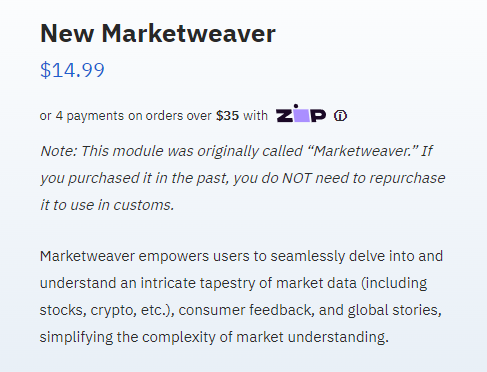Click "stocks, crypto, etc." in the description
The image size is (487, 372).
pos(105,310)
